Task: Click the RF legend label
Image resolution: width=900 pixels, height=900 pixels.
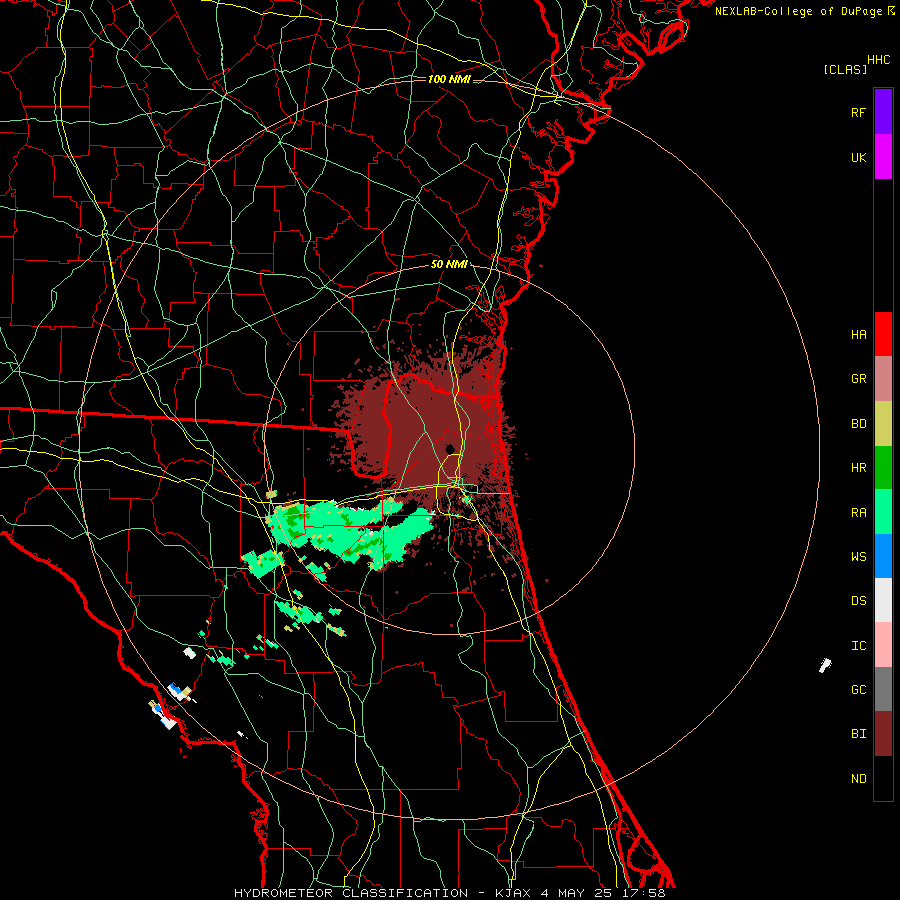Action: coord(858,113)
